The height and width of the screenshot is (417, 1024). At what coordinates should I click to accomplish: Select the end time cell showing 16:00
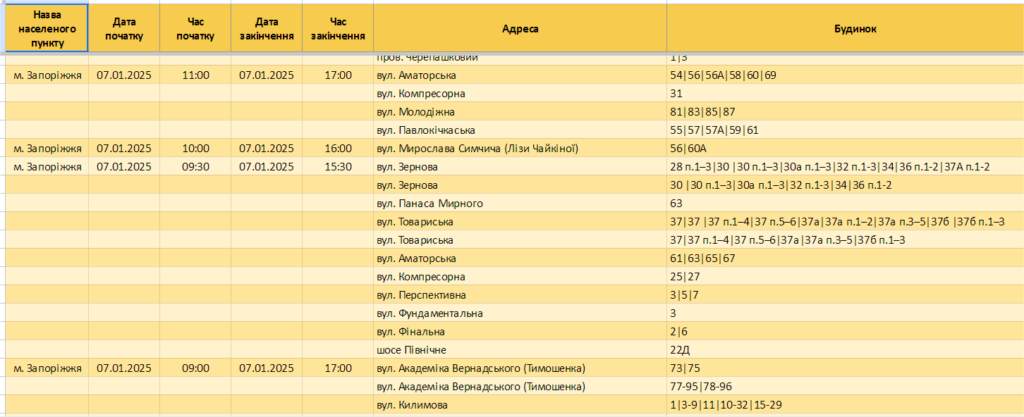tap(338, 149)
